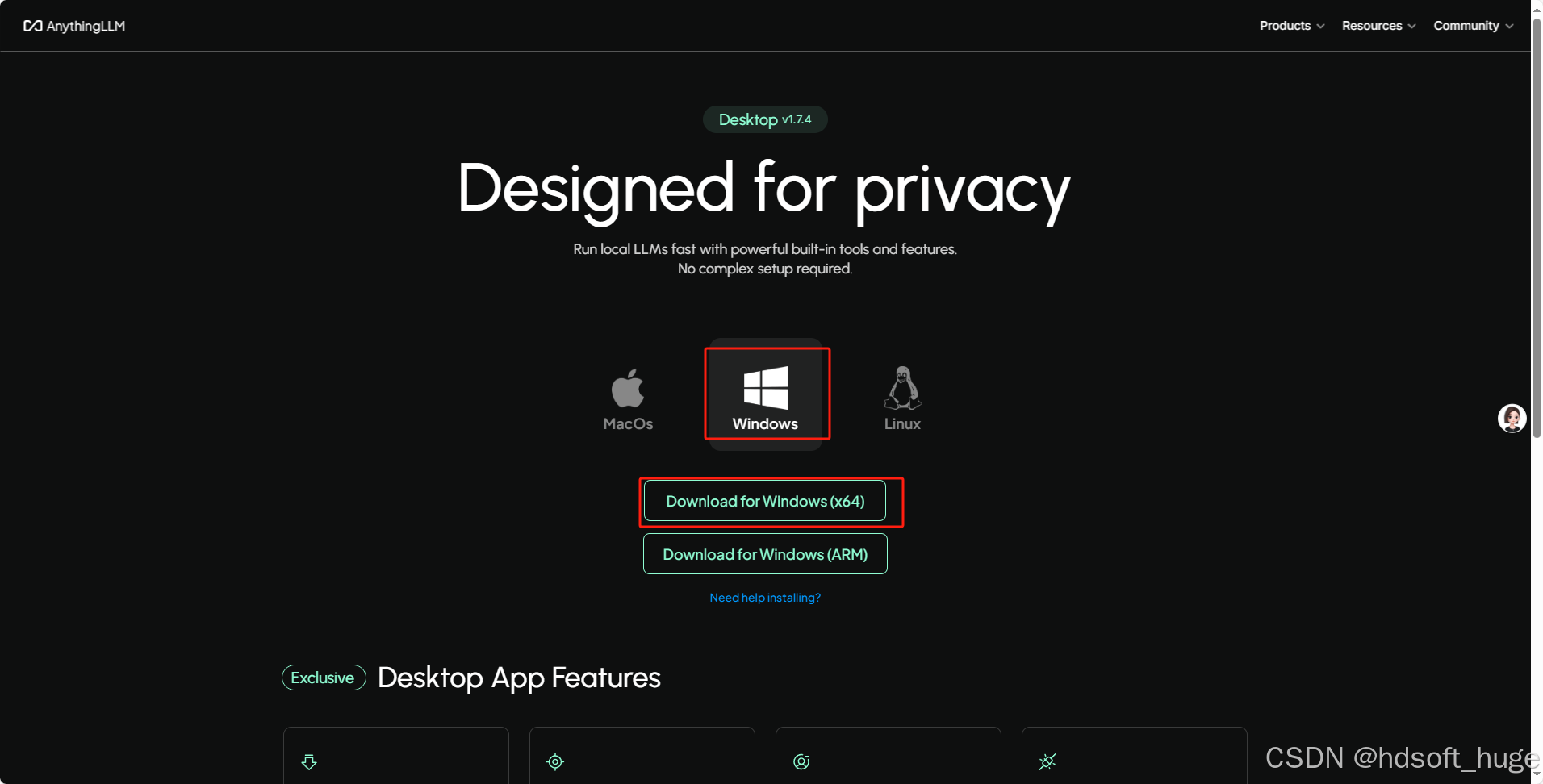The height and width of the screenshot is (784, 1543).
Task: Open the AnythingLLM logo home link
Action: (x=74, y=26)
